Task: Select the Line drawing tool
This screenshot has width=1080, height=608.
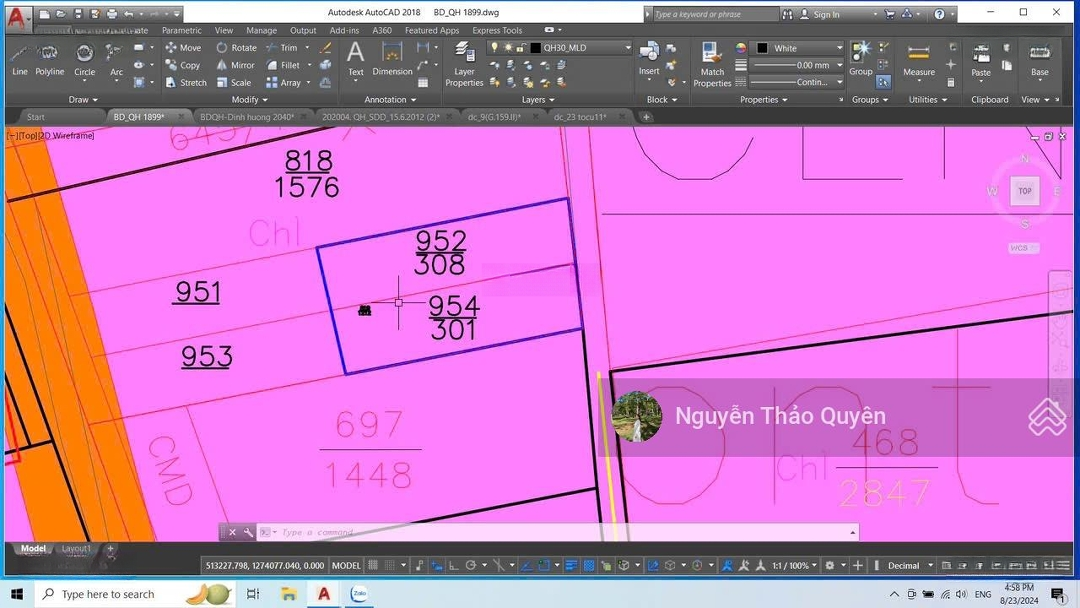Action: (19, 59)
